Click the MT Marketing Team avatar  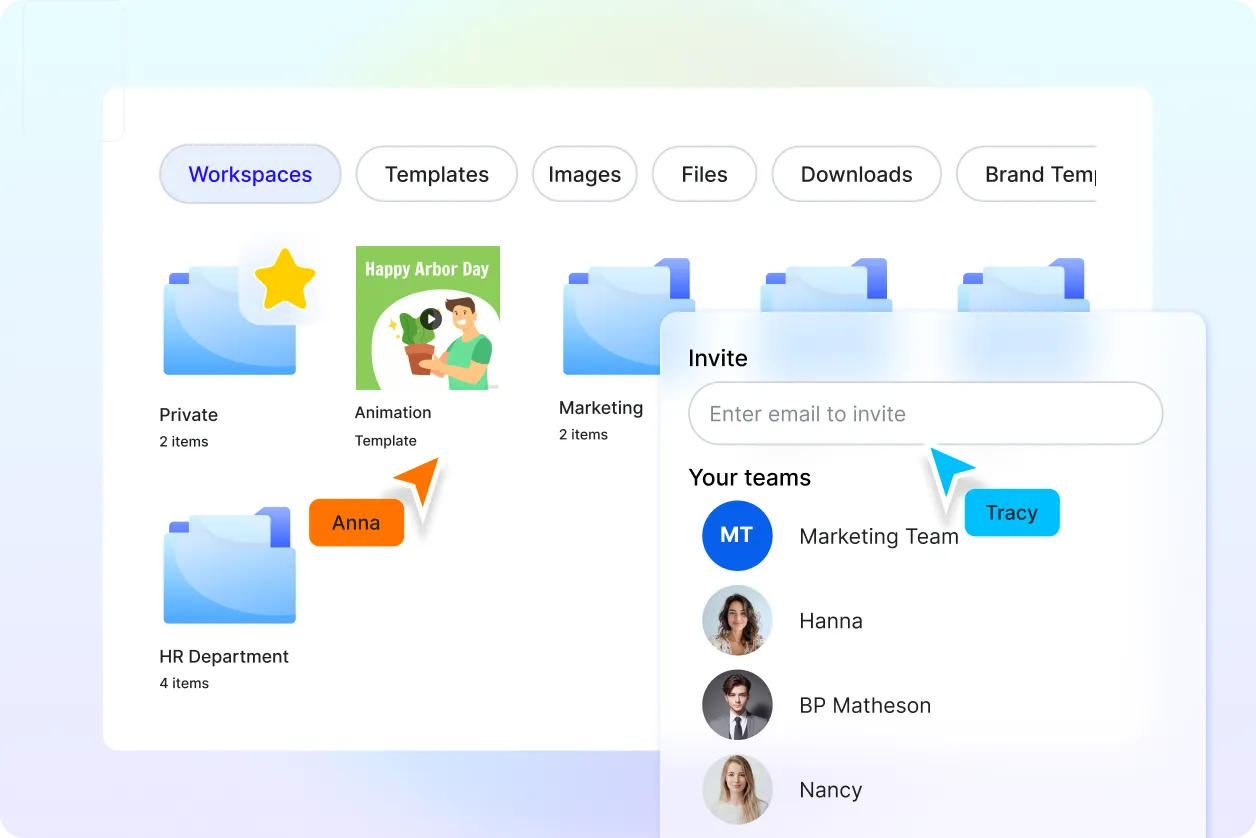(737, 536)
